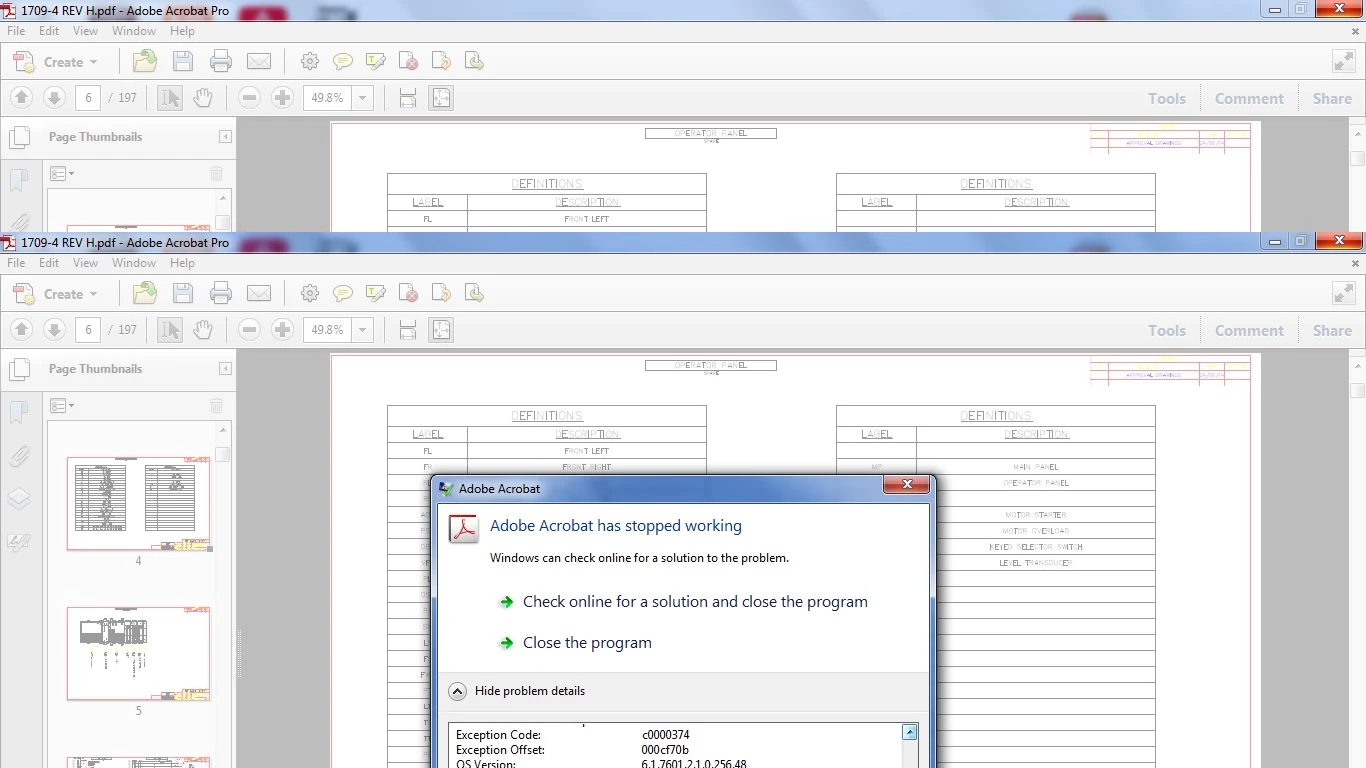Toggle fit-width scrolling mode in front window

408,330
